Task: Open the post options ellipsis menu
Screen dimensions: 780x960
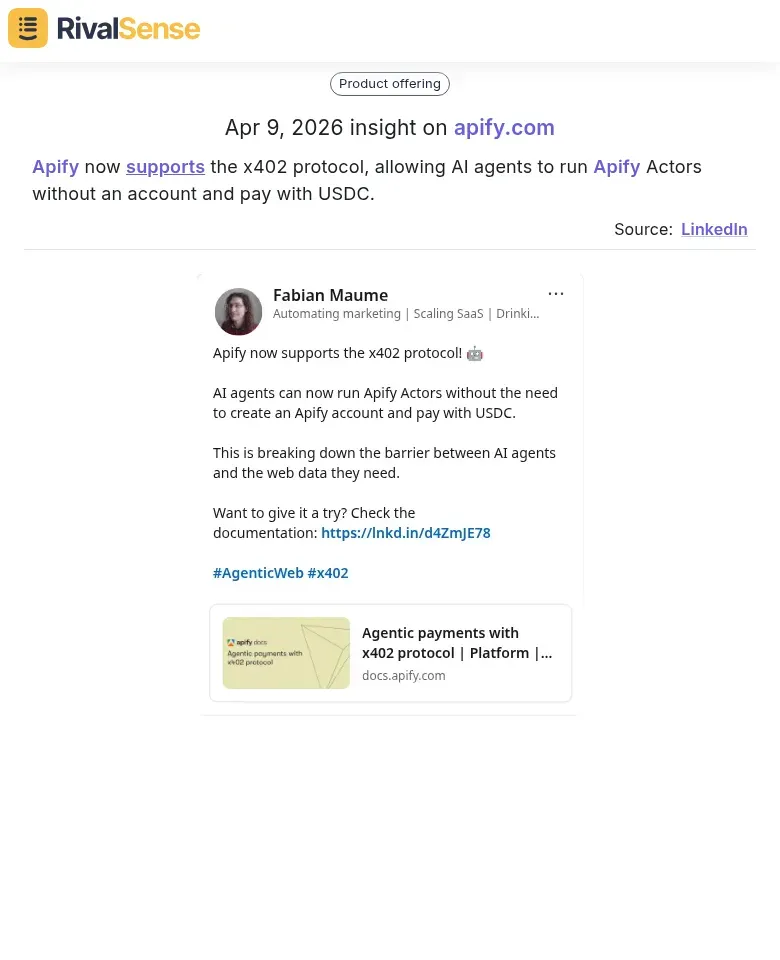Action: [556, 293]
